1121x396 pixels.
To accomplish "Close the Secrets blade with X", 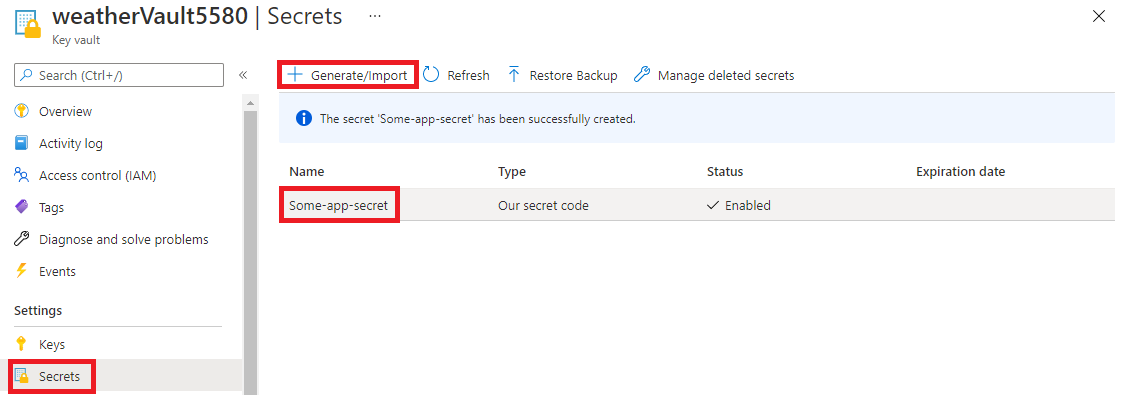I will [x=1099, y=16].
